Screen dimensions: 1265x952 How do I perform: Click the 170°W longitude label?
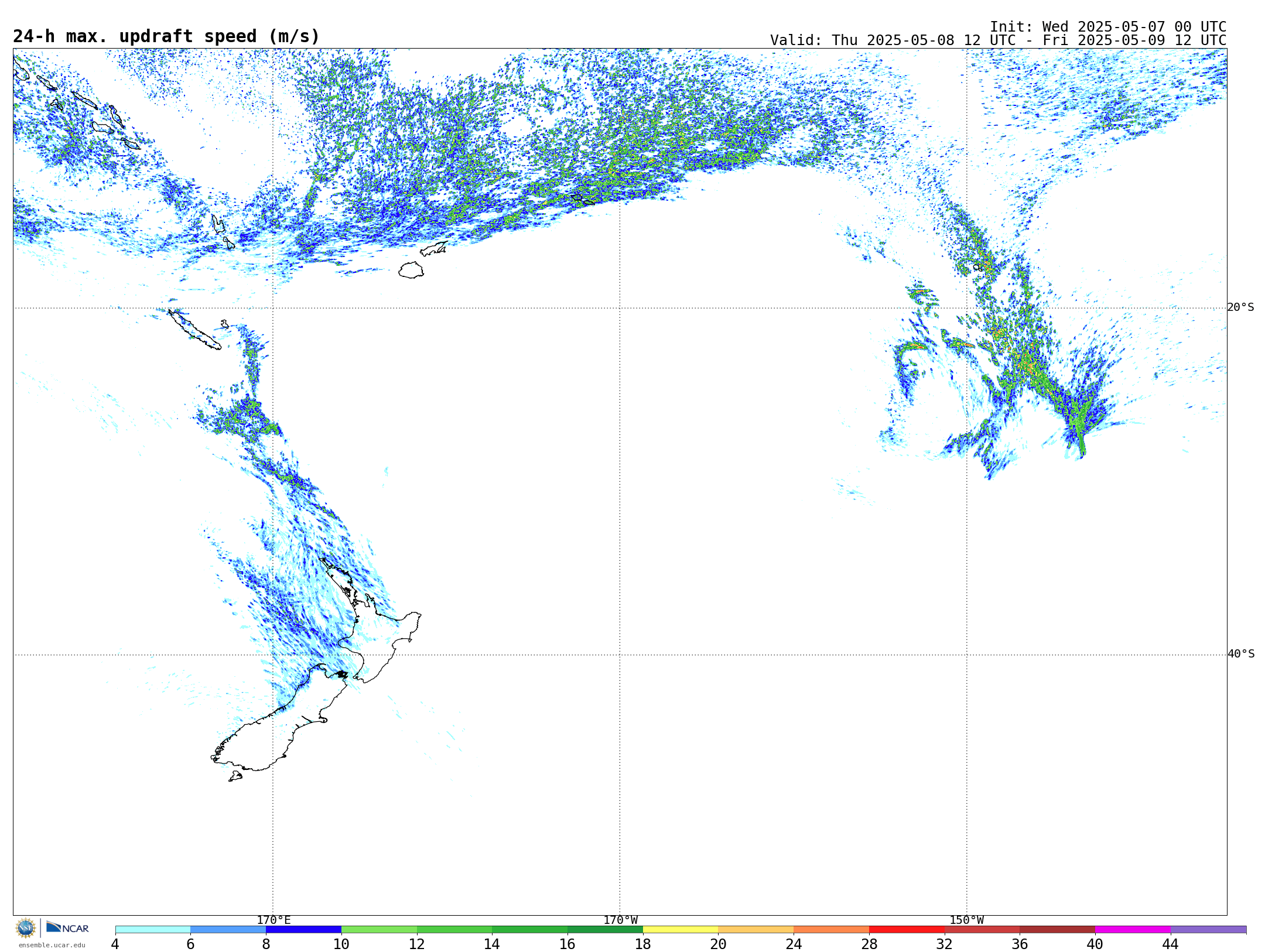(620, 920)
